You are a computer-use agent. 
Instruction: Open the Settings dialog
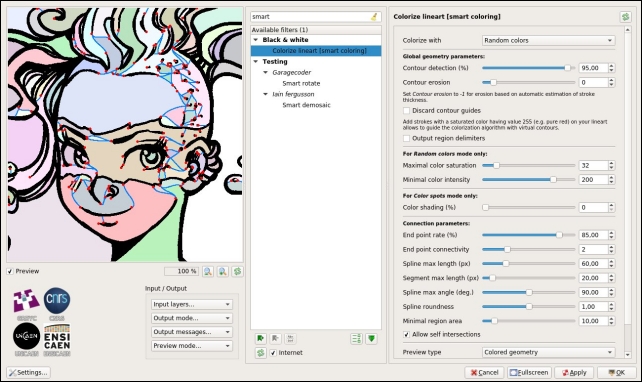(x=28, y=372)
